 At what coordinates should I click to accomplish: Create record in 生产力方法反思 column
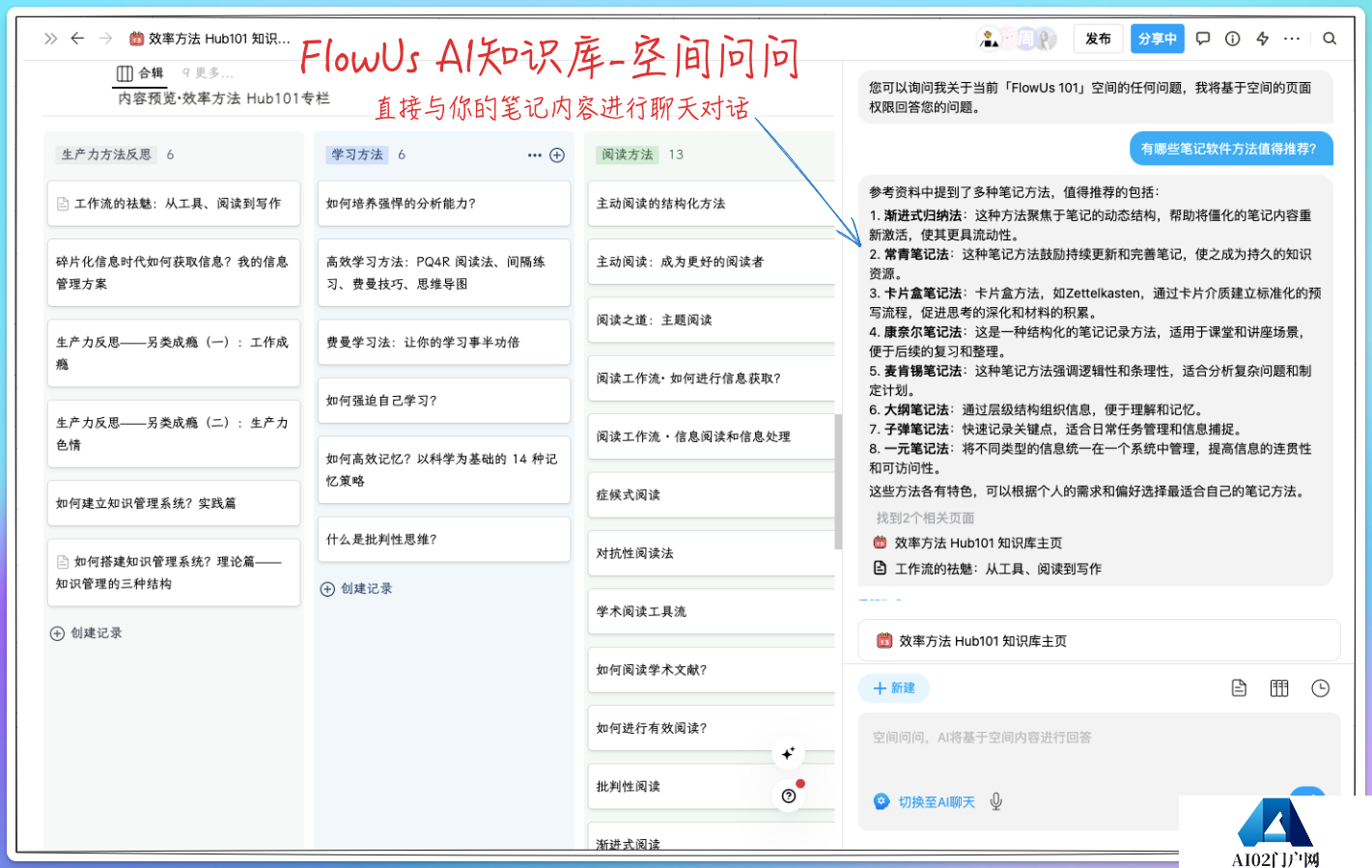coord(87,633)
